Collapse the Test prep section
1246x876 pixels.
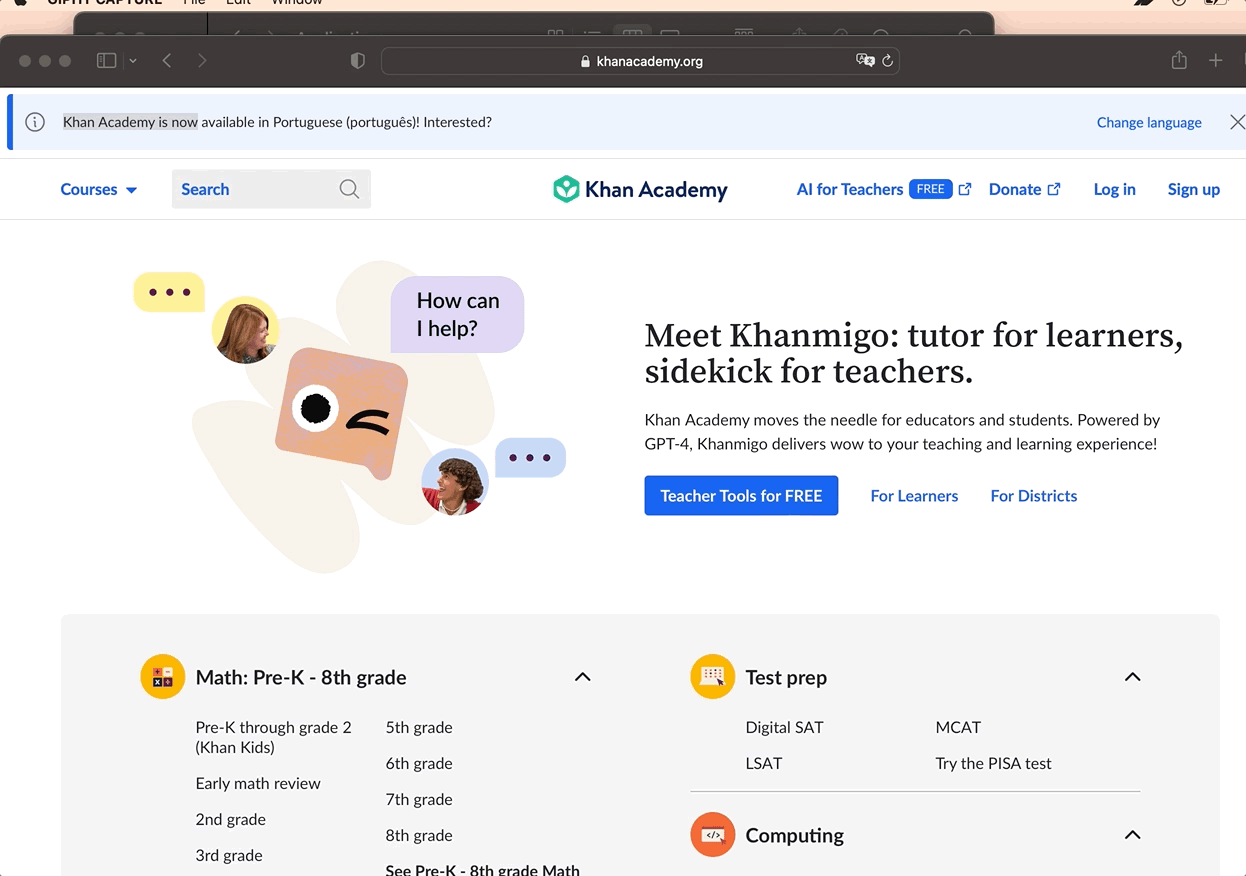coord(1132,677)
